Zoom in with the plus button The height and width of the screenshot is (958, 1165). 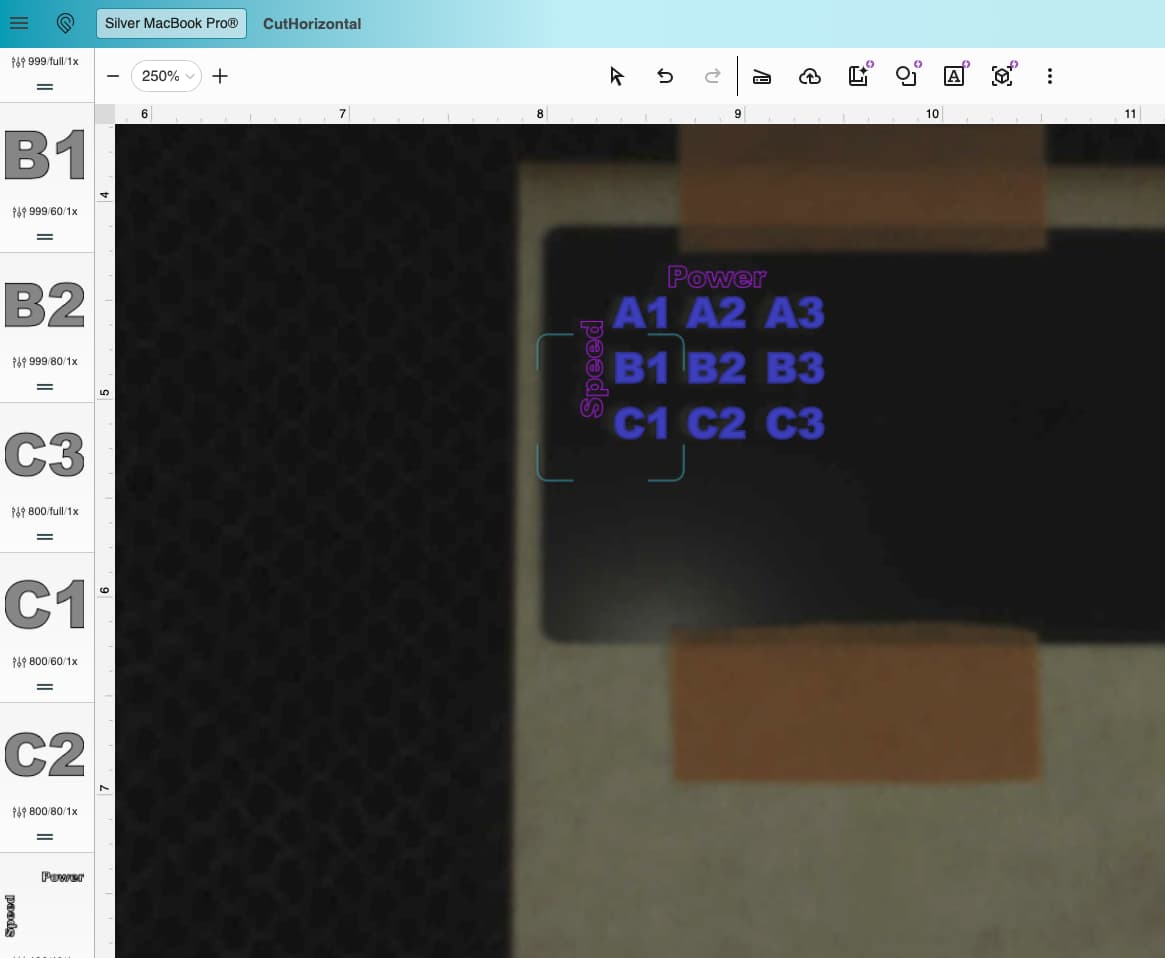pos(221,76)
